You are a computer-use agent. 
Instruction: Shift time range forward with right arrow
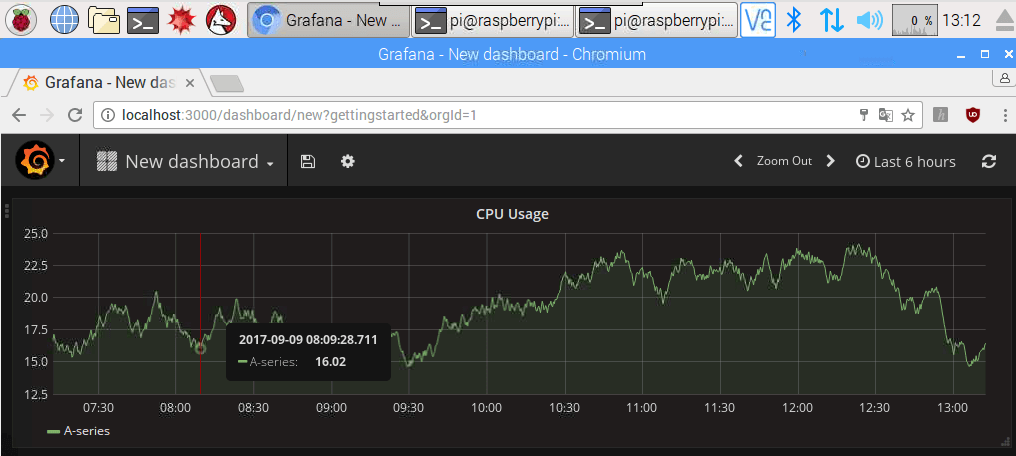(x=830, y=161)
